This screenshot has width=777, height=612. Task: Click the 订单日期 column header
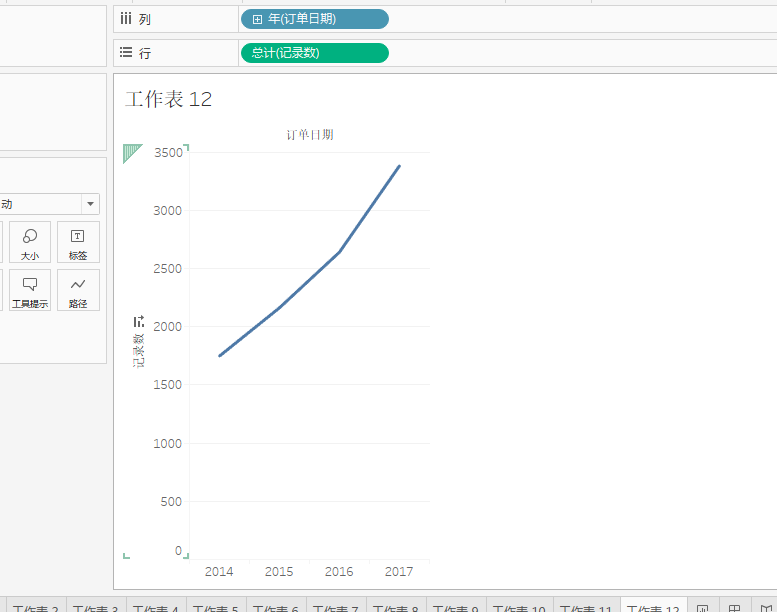310,135
